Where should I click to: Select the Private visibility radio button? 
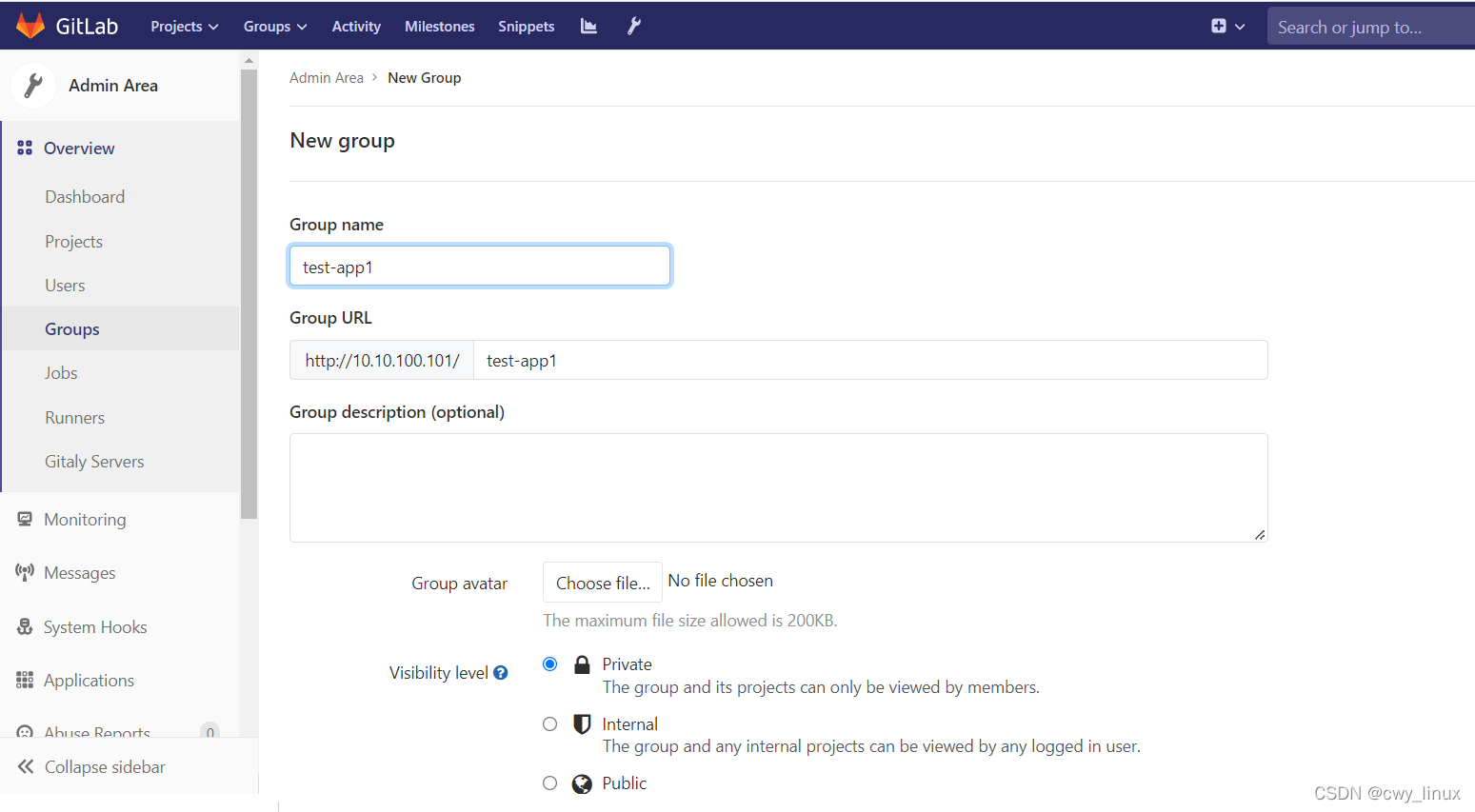(x=549, y=664)
